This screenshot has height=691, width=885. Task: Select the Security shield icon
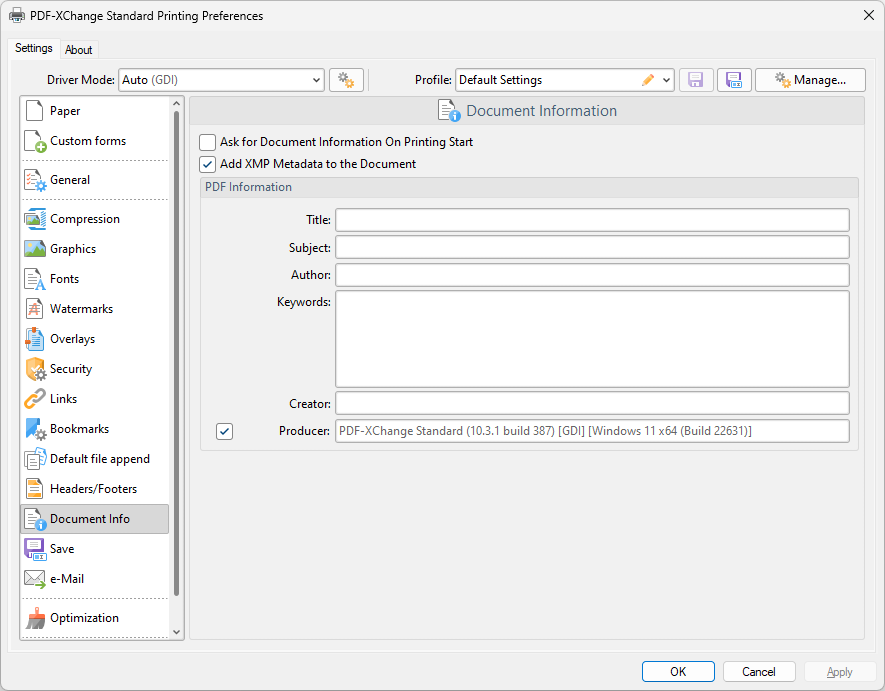pyautogui.click(x=33, y=368)
